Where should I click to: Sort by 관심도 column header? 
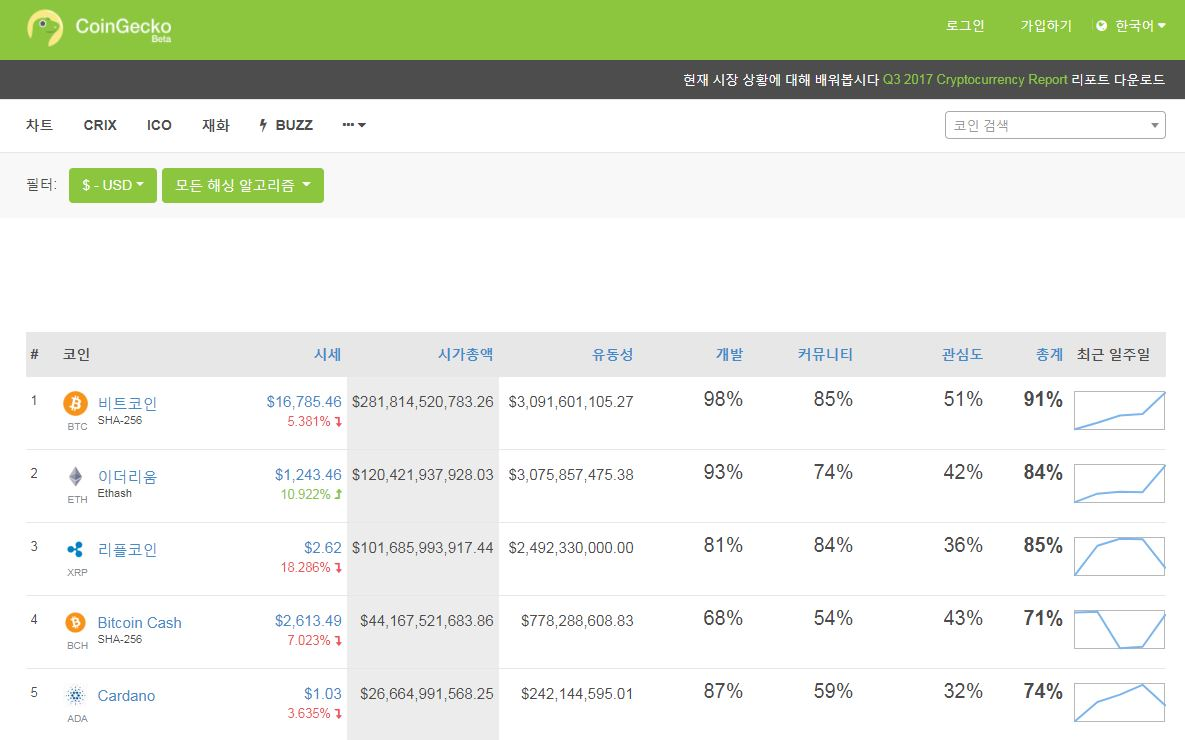coord(963,355)
